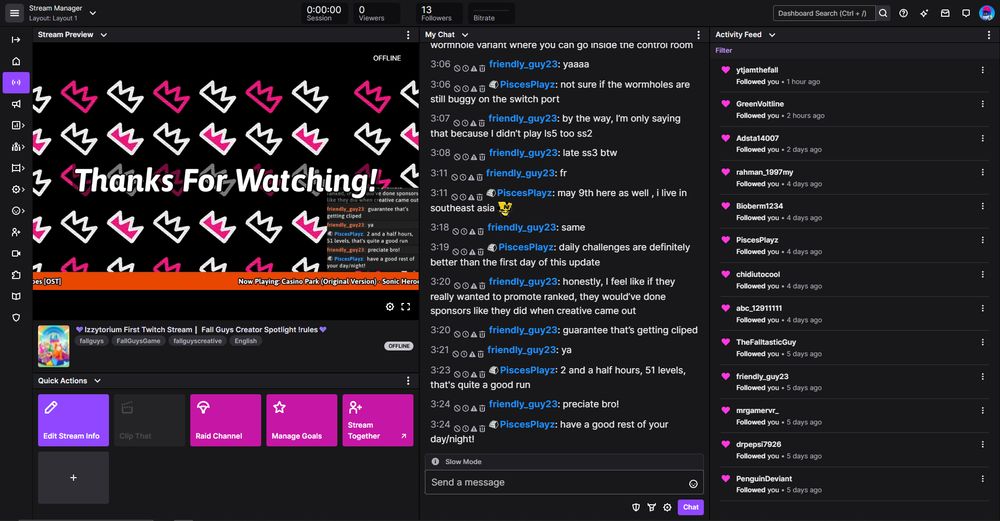Open the Safety shield sidebar icon
1000x521 pixels.
[x=16, y=318]
